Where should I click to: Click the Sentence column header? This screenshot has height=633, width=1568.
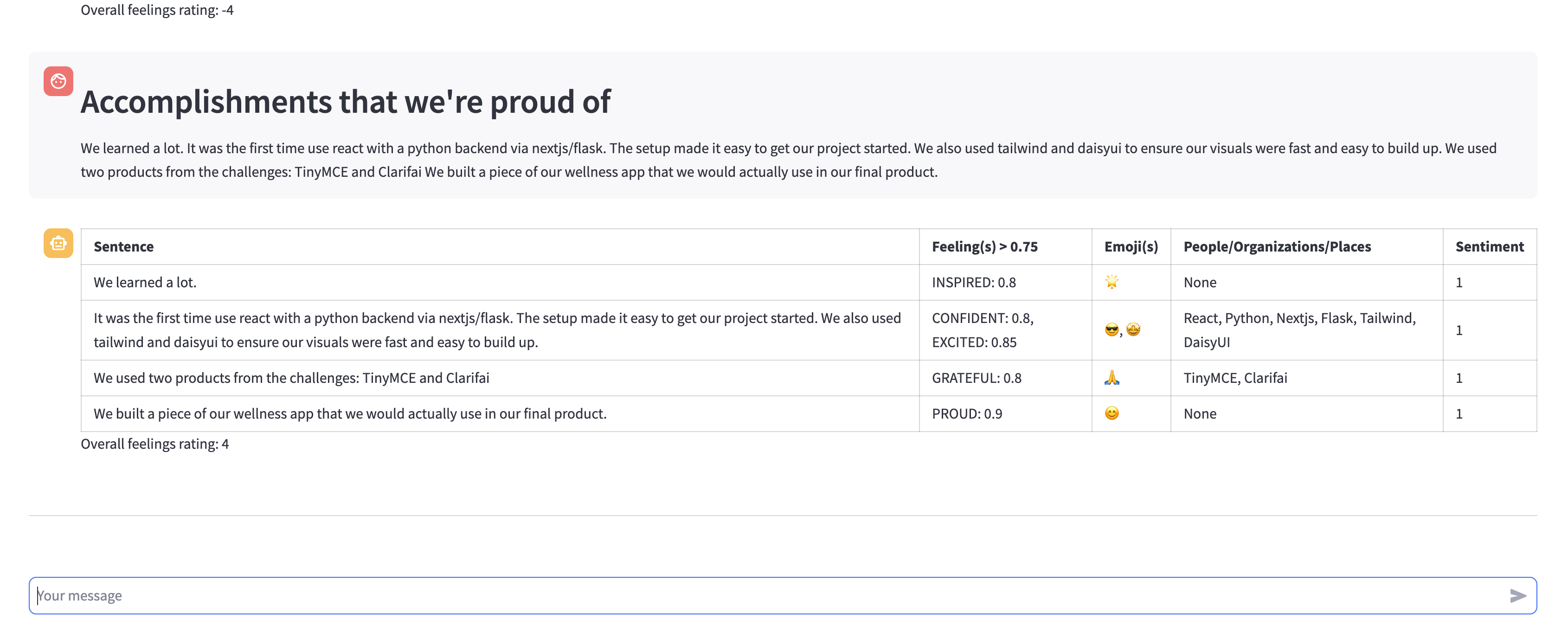123,246
